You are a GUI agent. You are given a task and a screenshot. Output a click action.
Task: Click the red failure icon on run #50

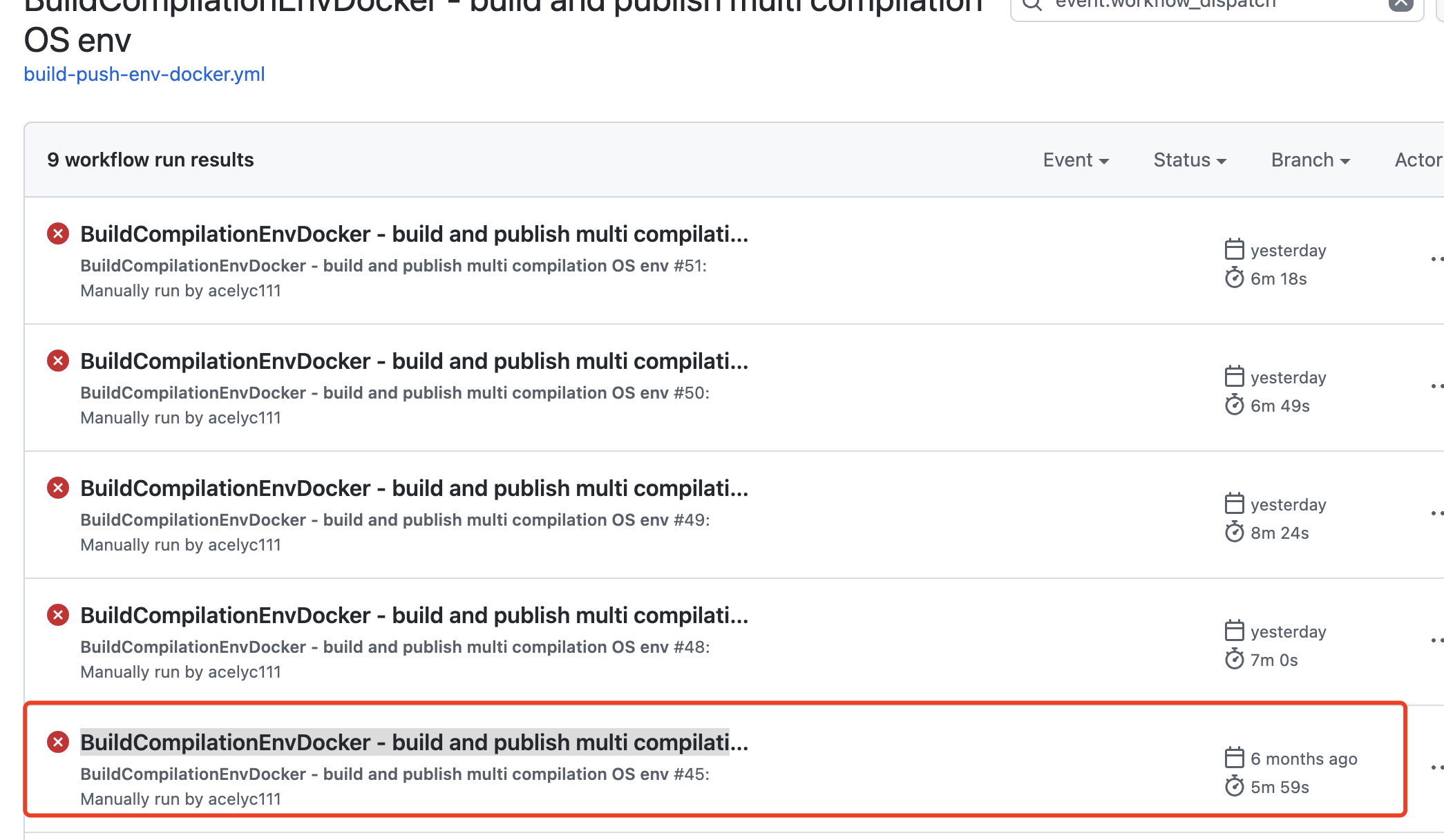click(58, 361)
